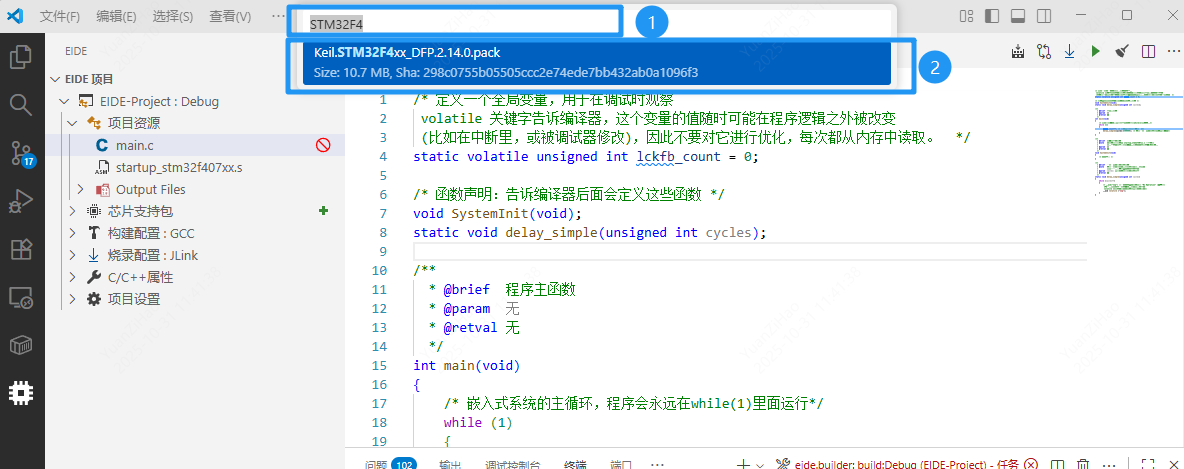The image size is (1184, 469).
Task: Click the green plus beside 芯片支持包
Action: point(323,211)
